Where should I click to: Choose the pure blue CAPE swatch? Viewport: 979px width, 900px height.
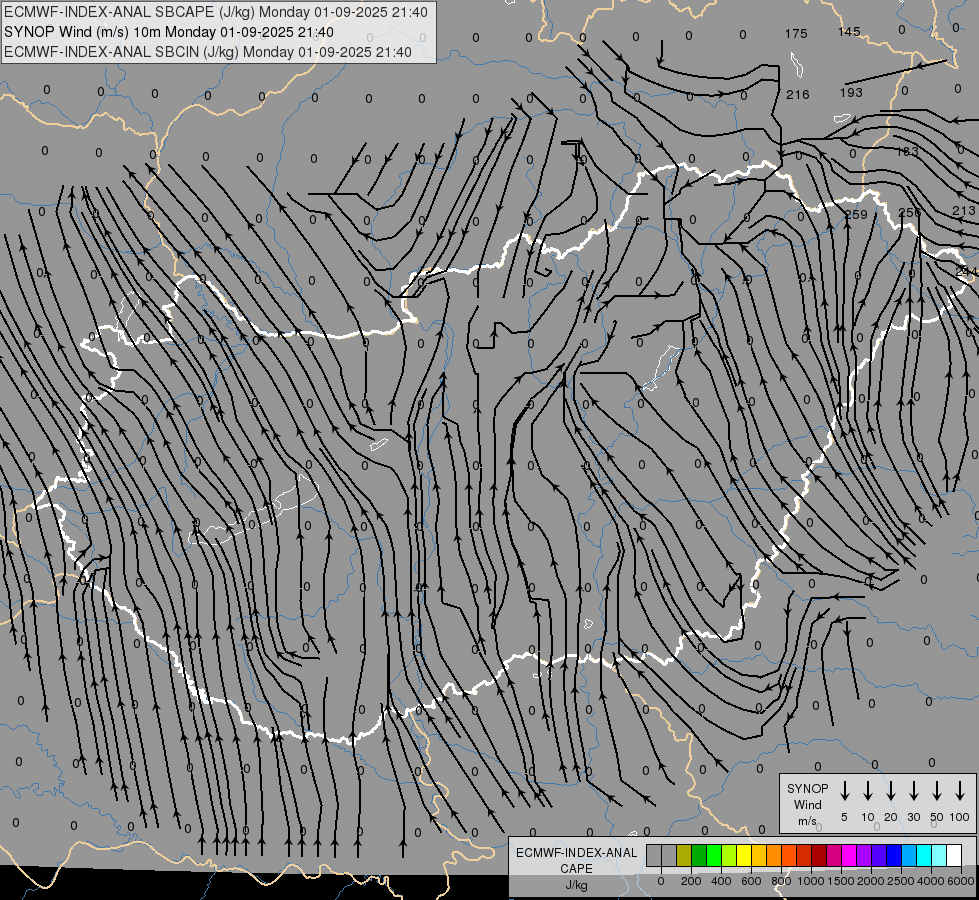click(895, 855)
